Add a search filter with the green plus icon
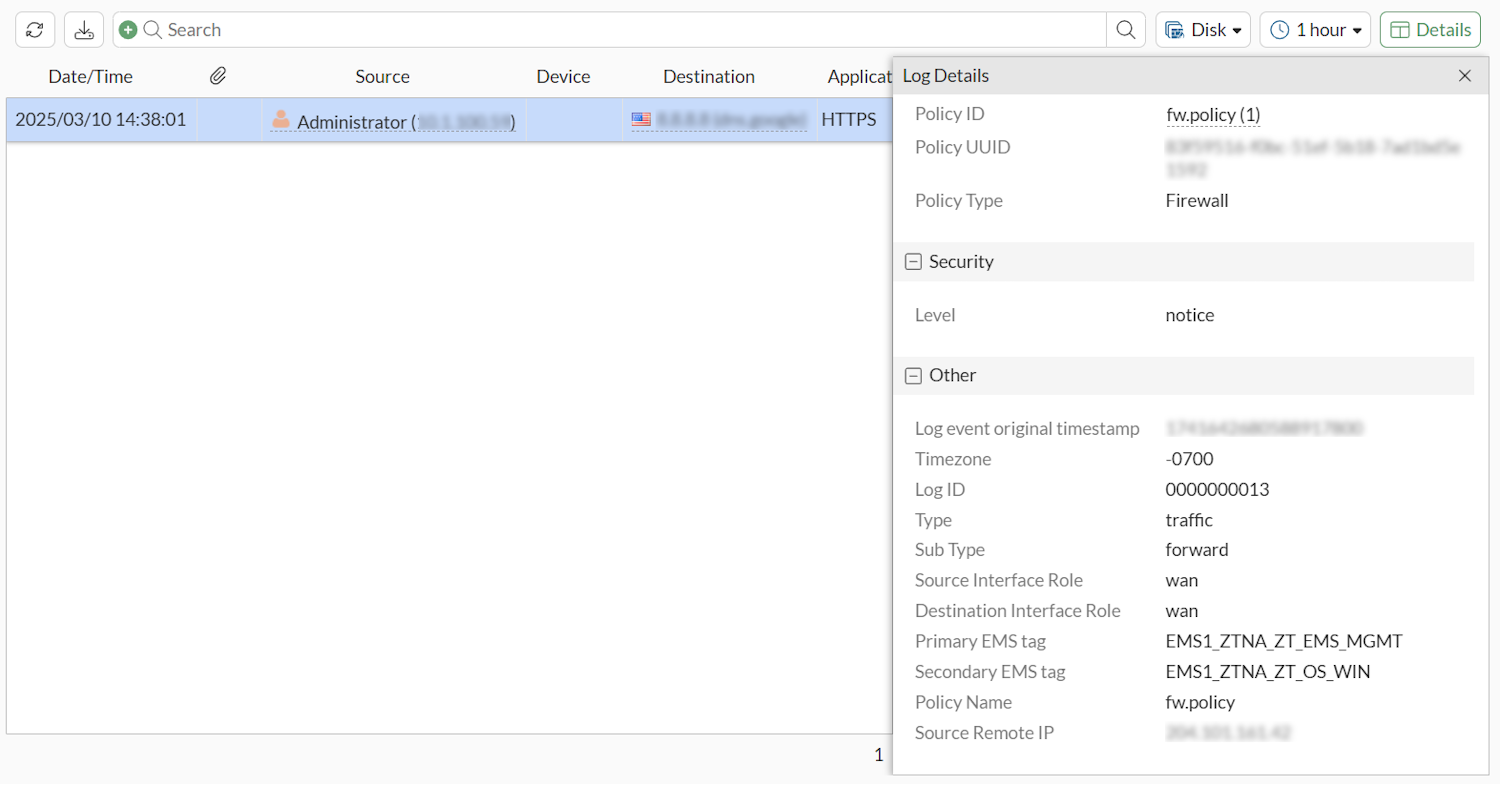 (127, 29)
